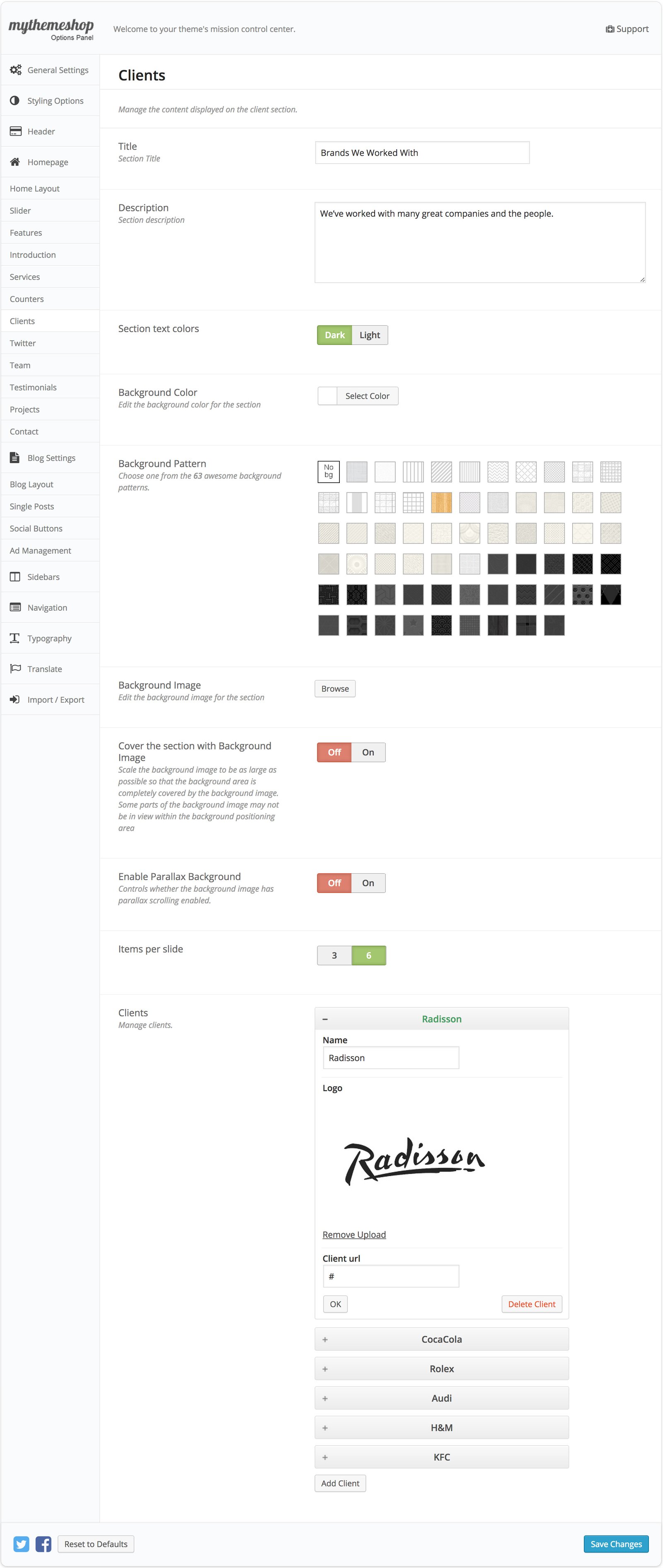Turn On cover section with background image
The height and width of the screenshot is (1568, 663).
pyautogui.click(x=368, y=752)
